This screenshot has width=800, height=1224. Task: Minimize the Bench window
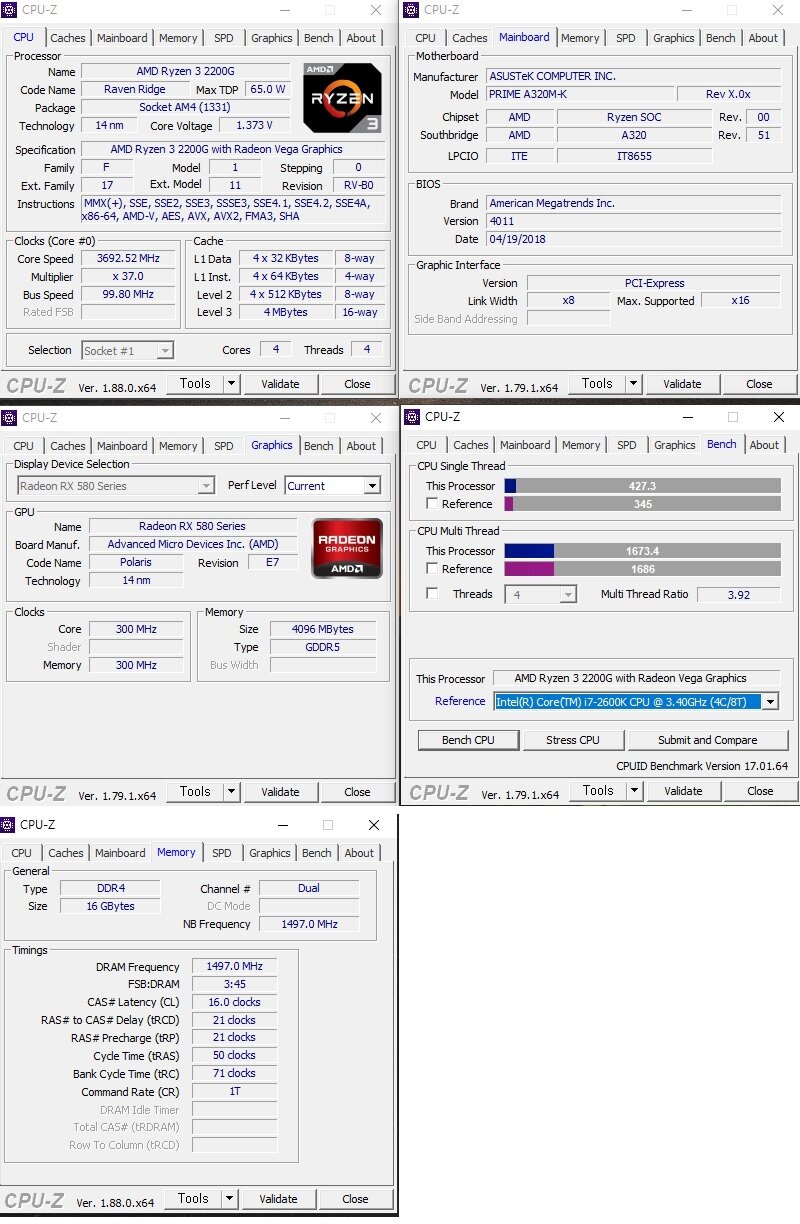[x=687, y=417]
